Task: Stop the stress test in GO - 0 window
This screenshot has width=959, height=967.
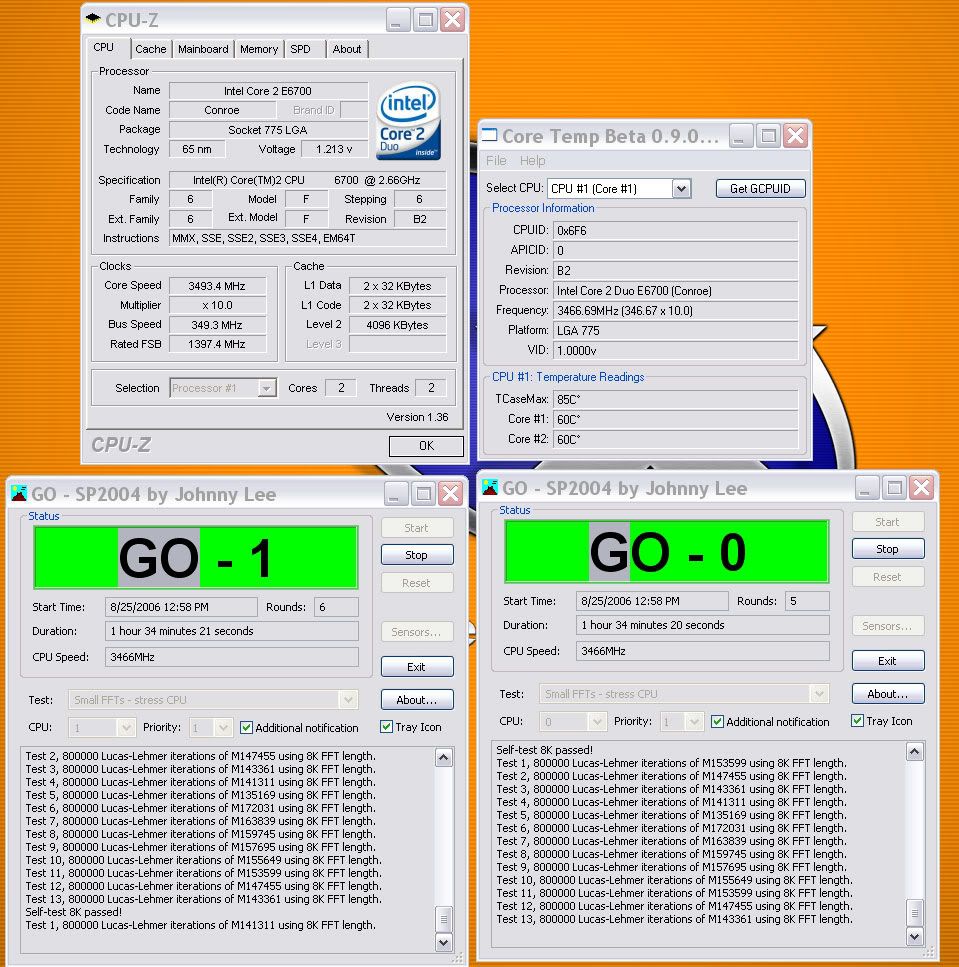Action: (x=888, y=549)
